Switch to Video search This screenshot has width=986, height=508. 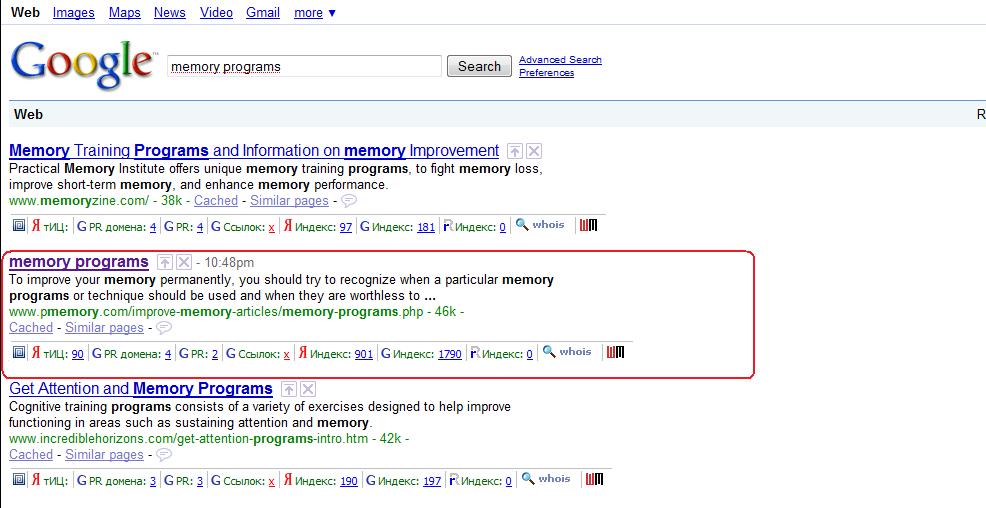[x=216, y=13]
